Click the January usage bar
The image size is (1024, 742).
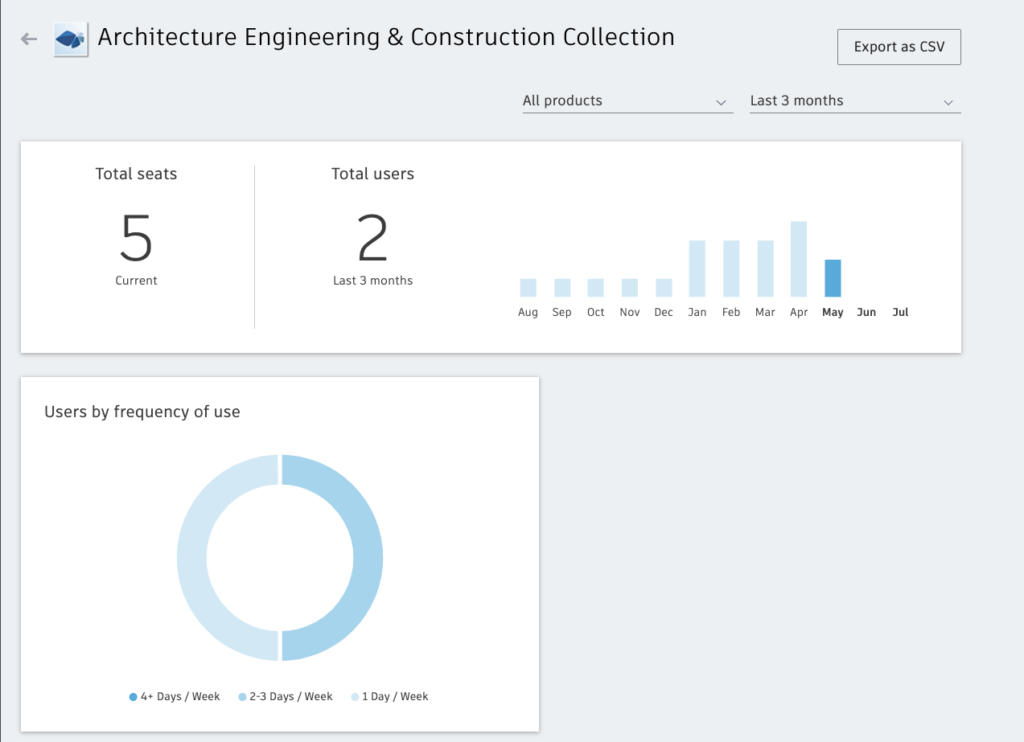pyautogui.click(x=697, y=268)
